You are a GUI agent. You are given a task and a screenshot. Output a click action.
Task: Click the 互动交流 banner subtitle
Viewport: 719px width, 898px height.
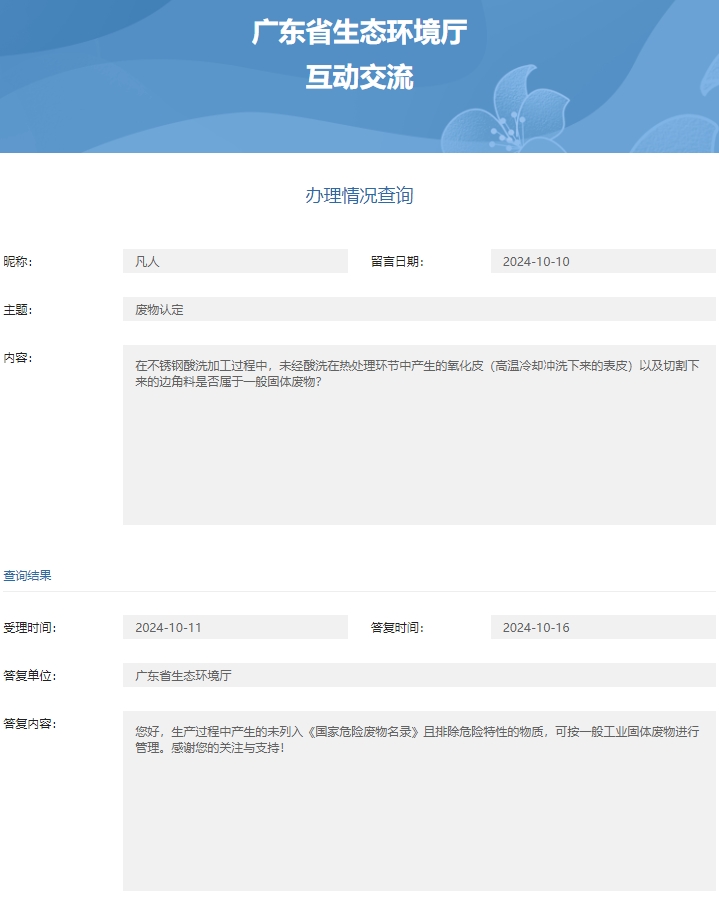[359, 77]
